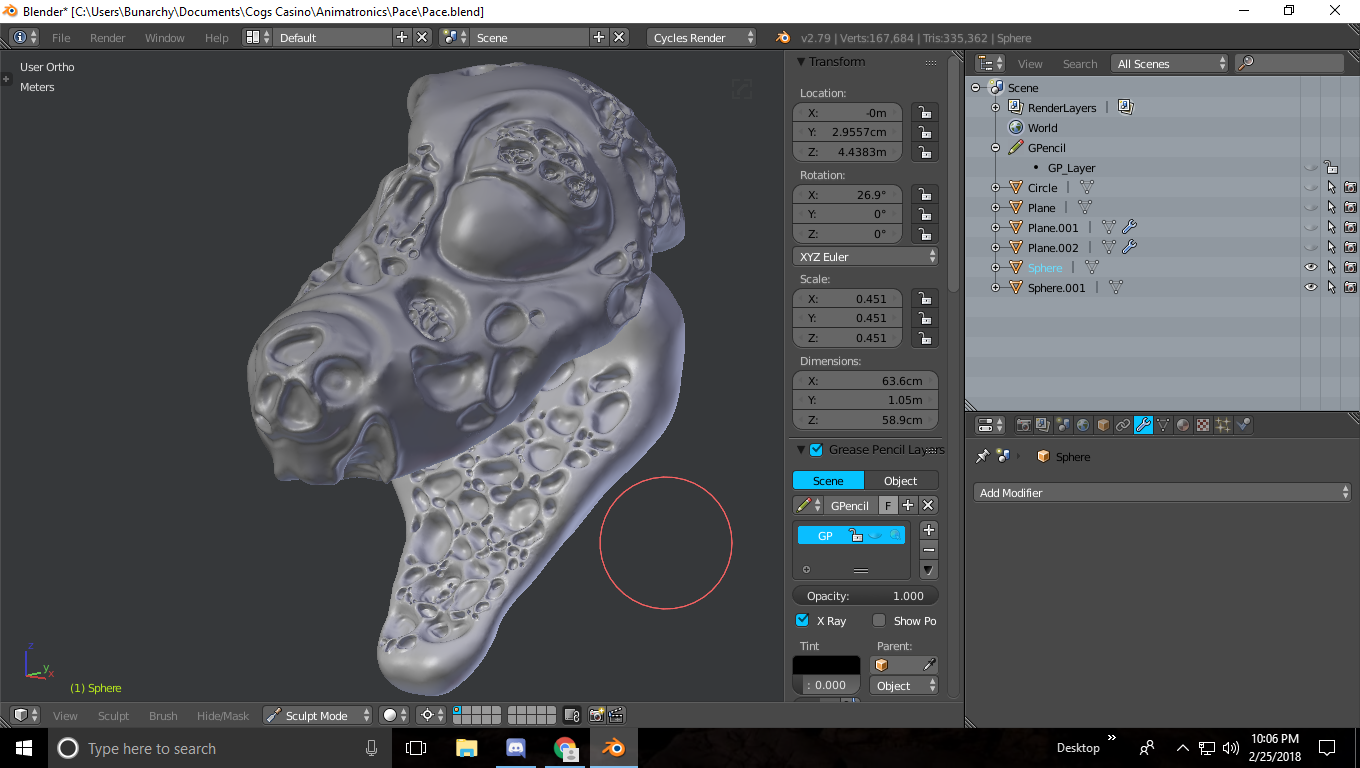The width and height of the screenshot is (1360, 768).
Task: Open the Render Layers properties tab
Action: click(x=1043, y=425)
